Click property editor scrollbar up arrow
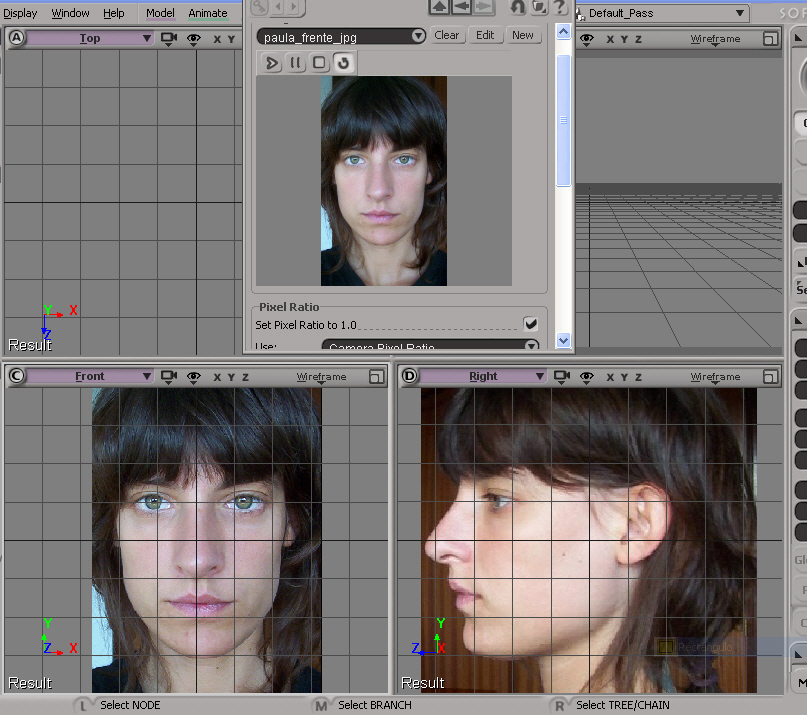Image resolution: width=807 pixels, height=715 pixels. point(564,32)
